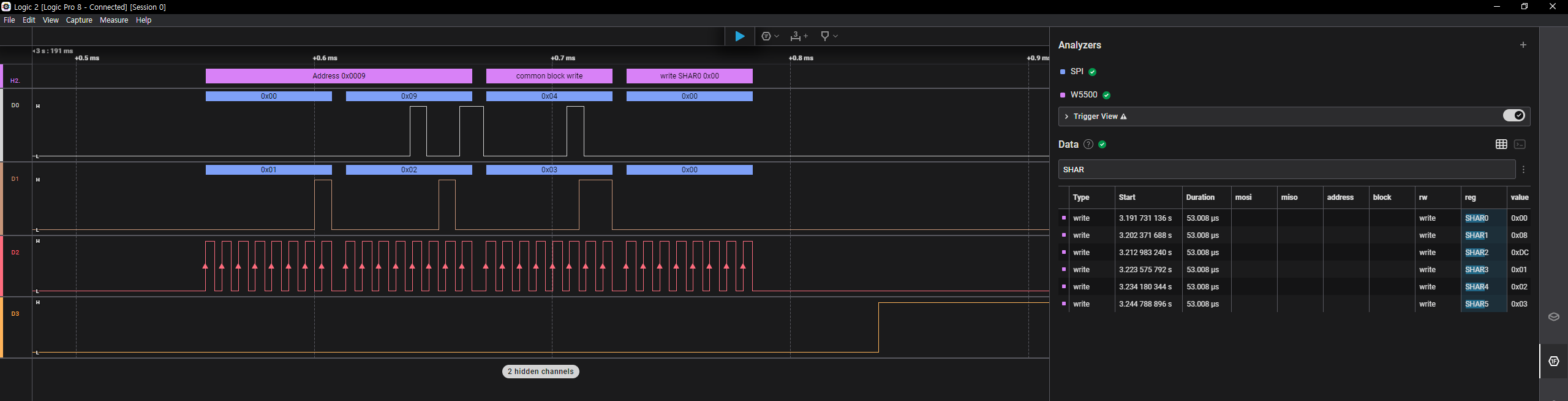Screen dimensions: 1568x401
Task: Select the SHAR1 table row cell
Action: (1477, 235)
